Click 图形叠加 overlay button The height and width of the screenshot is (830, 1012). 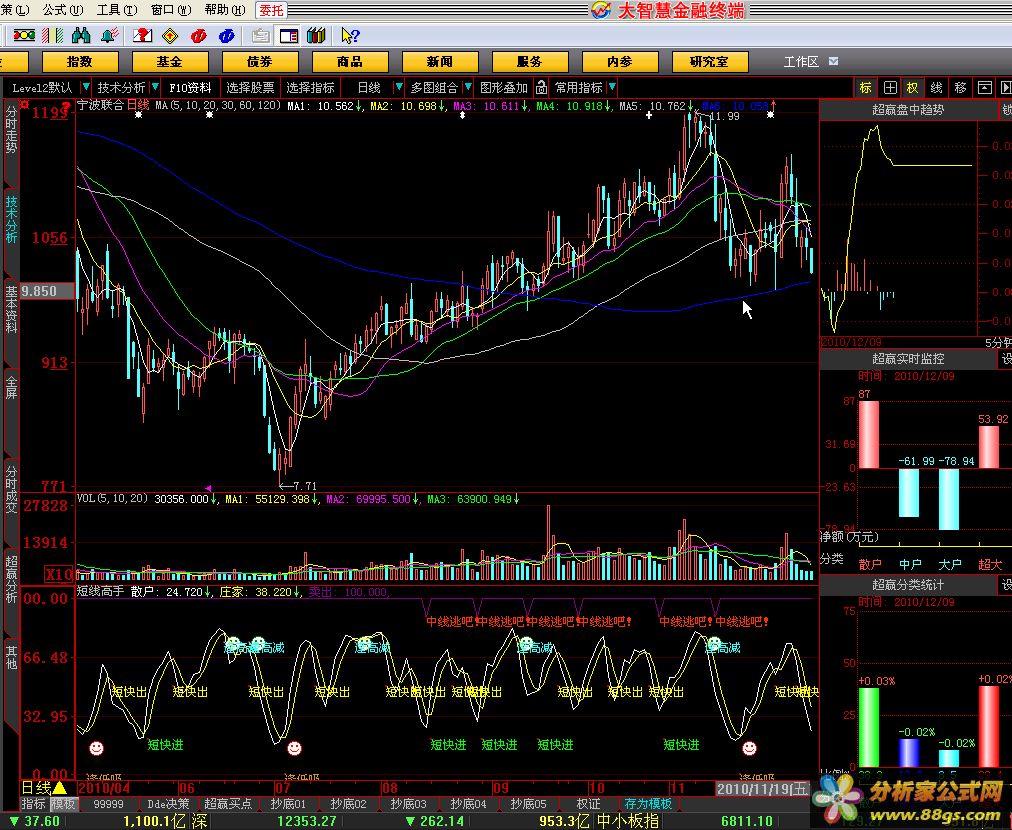504,87
